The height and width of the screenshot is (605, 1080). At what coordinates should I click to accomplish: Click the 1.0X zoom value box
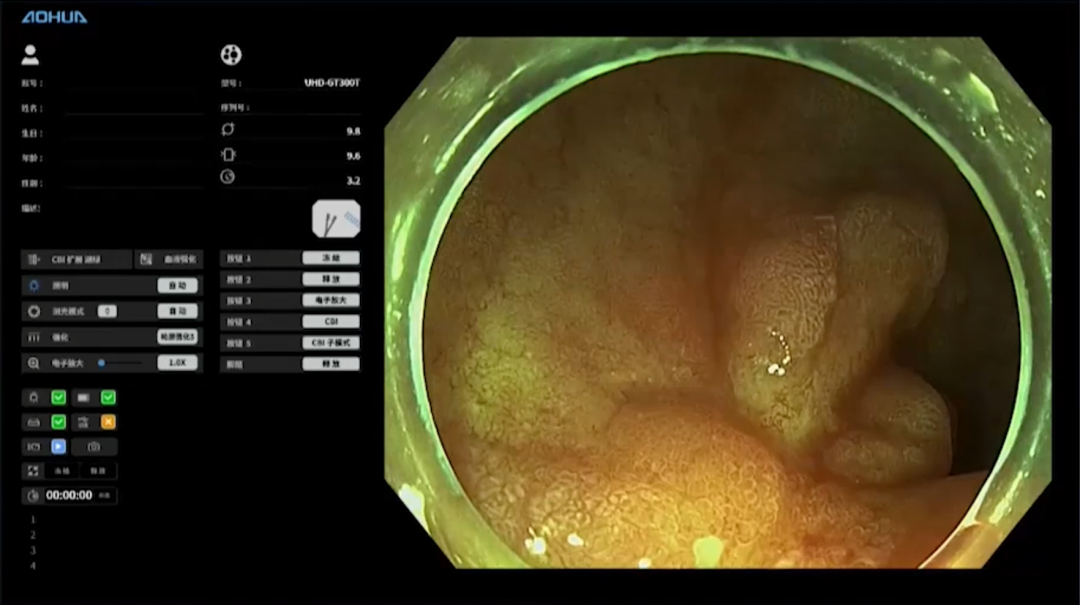177,362
